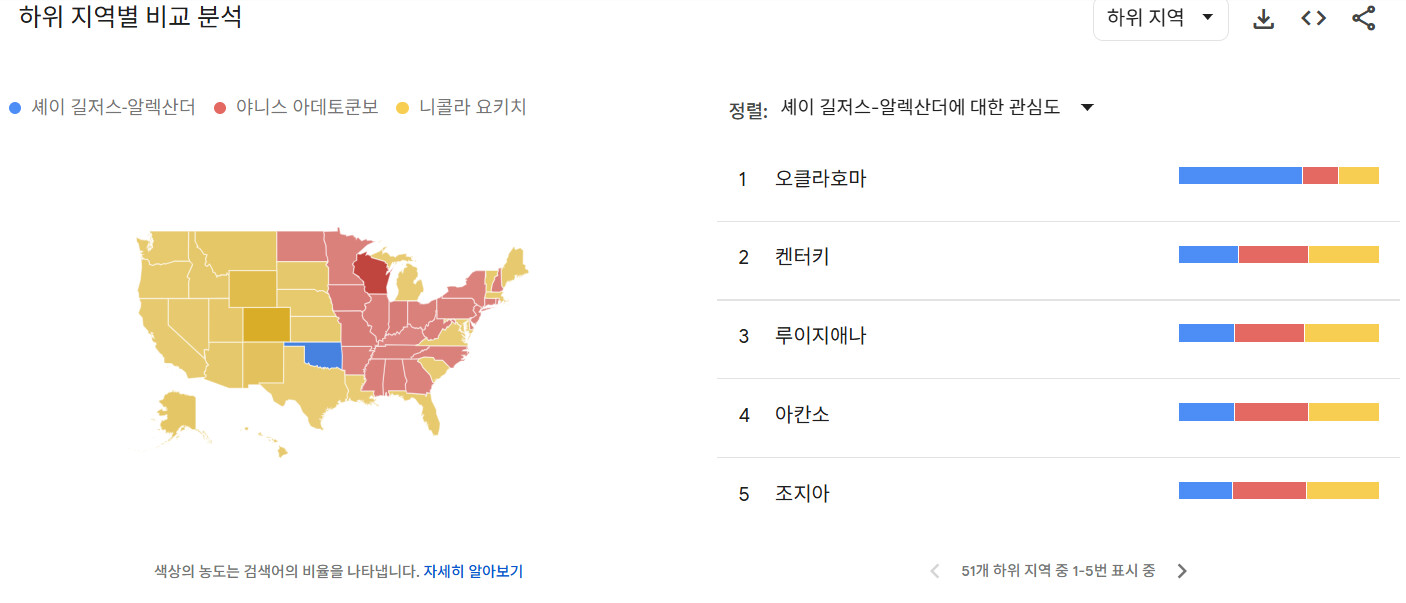1406x603 pixels.
Task: Select 켄터키 in the ranking list
Action: (802, 257)
